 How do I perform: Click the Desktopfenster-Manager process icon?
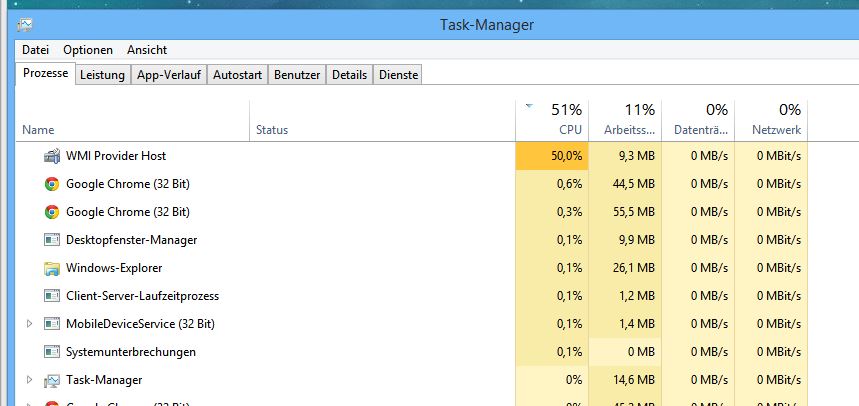click(x=51, y=240)
